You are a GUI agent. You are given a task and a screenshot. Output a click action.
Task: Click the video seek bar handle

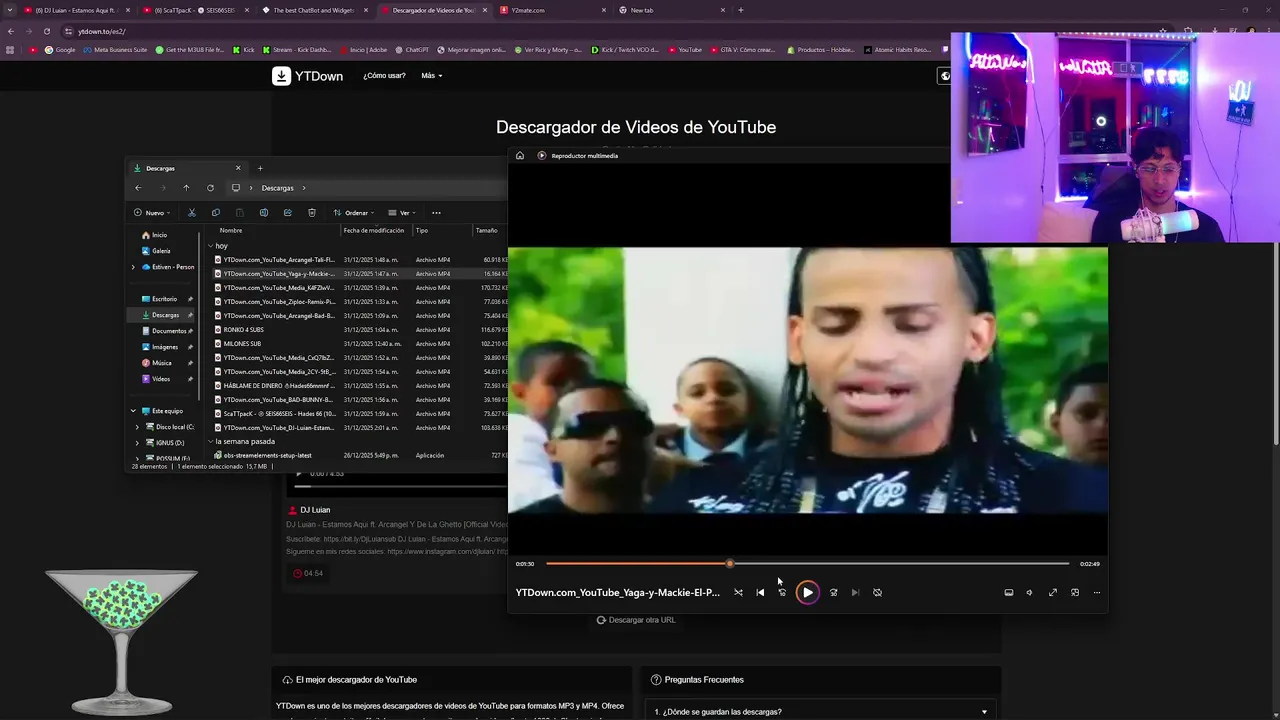coord(729,564)
